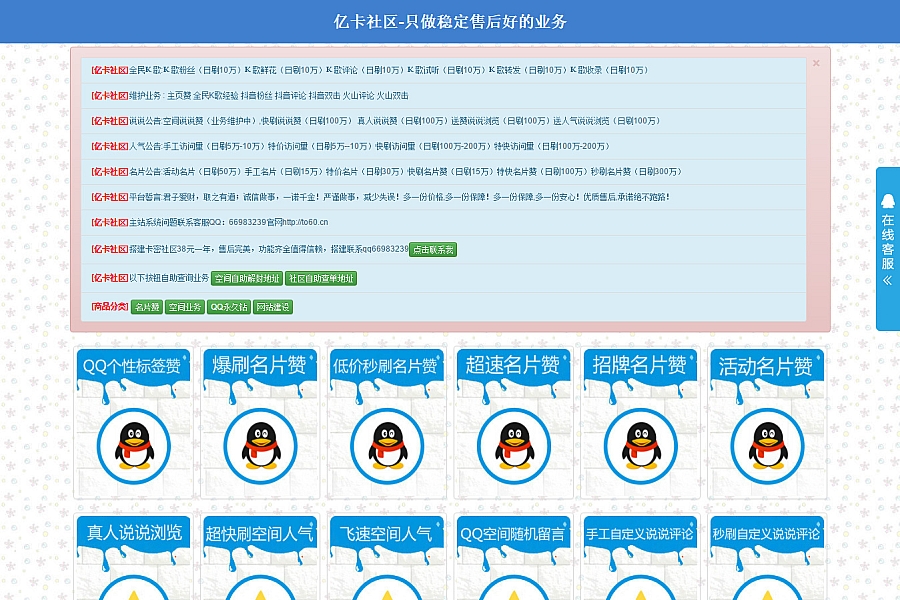Open the 超快刷空间人气 card
The image size is (900, 600).
click(261, 557)
